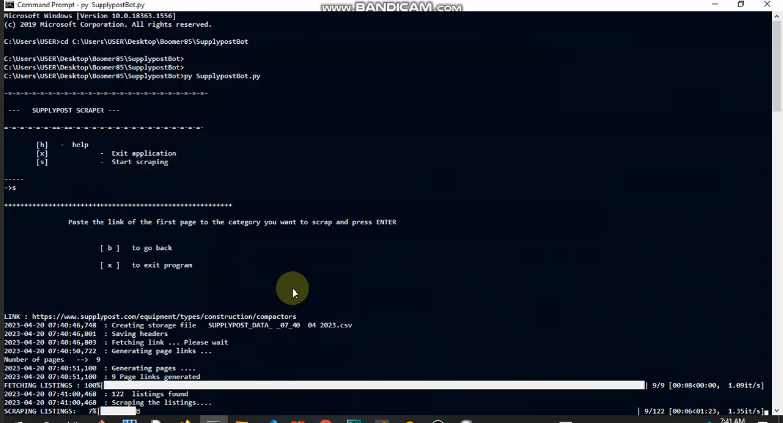Screen dimensions: 783x423
Task: Click the '9/122 [00:06<01:23, 1.35it/s]' counter
Action: tap(704, 412)
